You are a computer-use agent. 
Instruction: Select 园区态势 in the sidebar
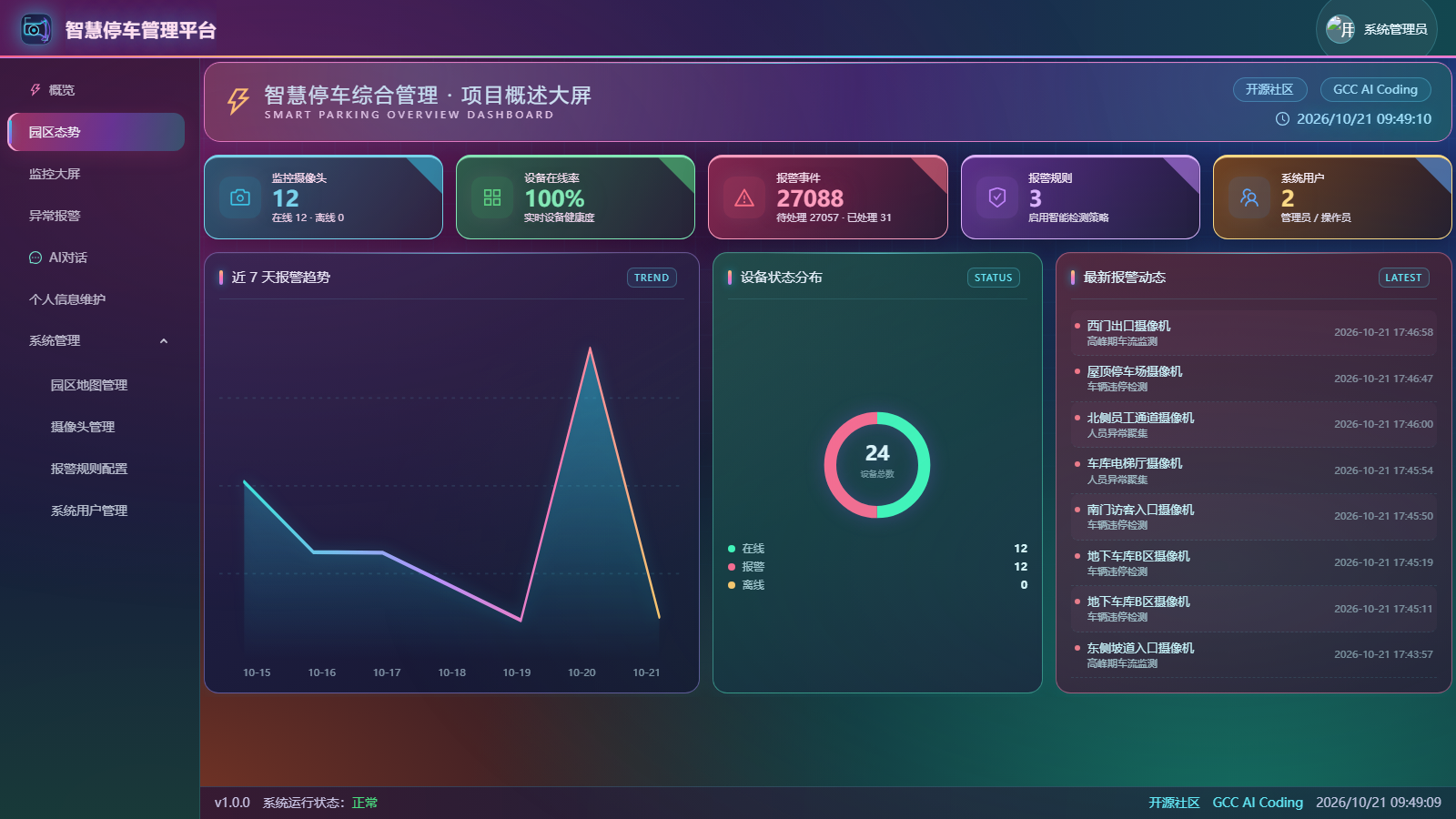pos(96,132)
